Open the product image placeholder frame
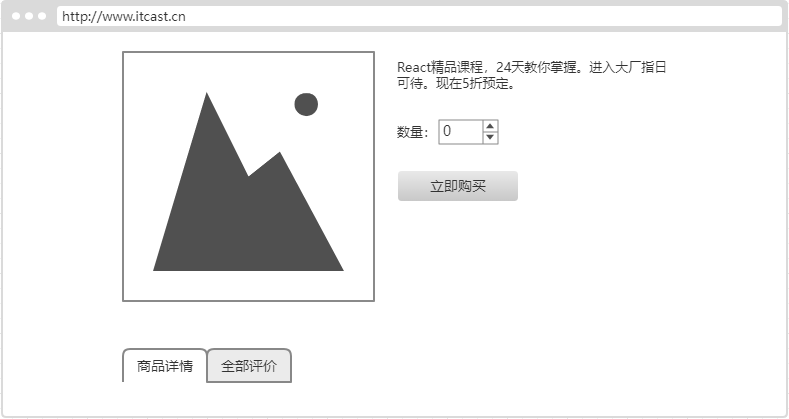This screenshot has height=419, width=789. pyautogui.click(x=248, y=176)
